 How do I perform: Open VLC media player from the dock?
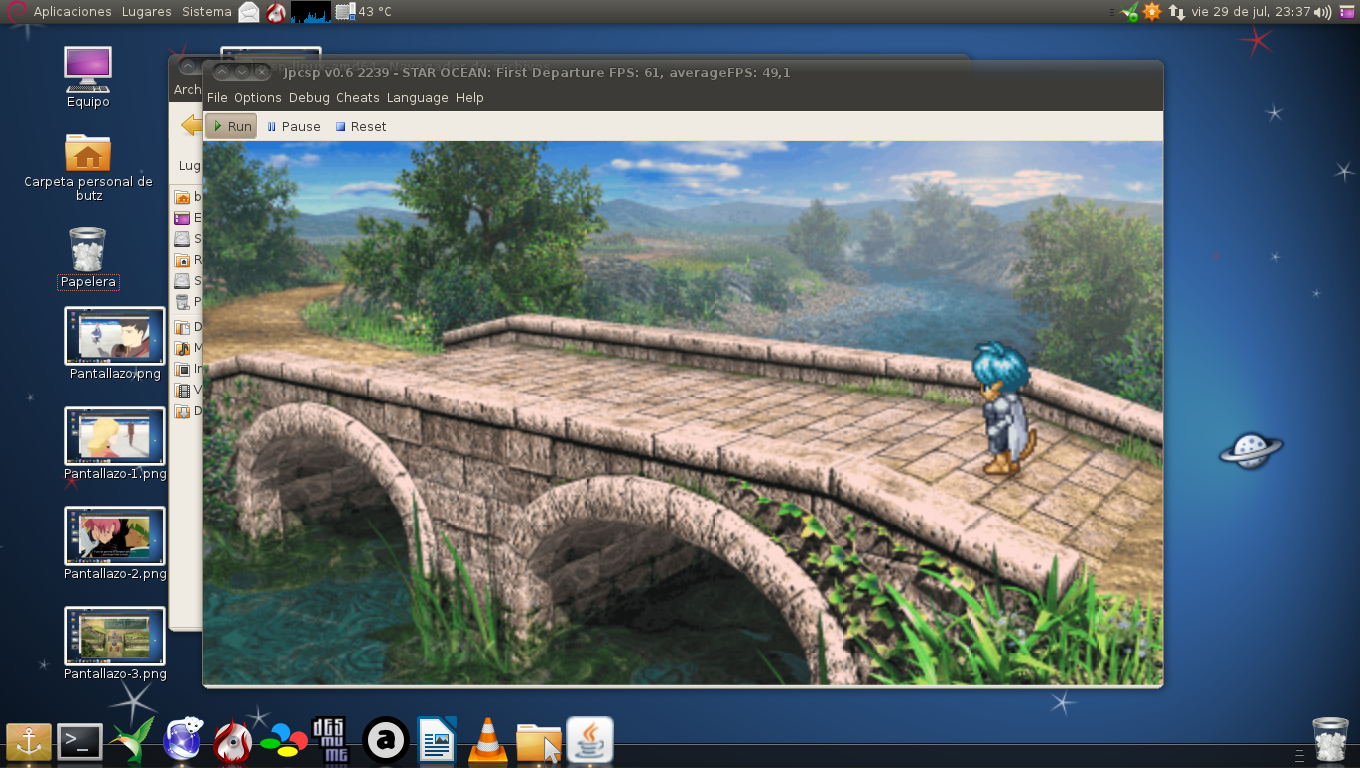coord(488,741)
